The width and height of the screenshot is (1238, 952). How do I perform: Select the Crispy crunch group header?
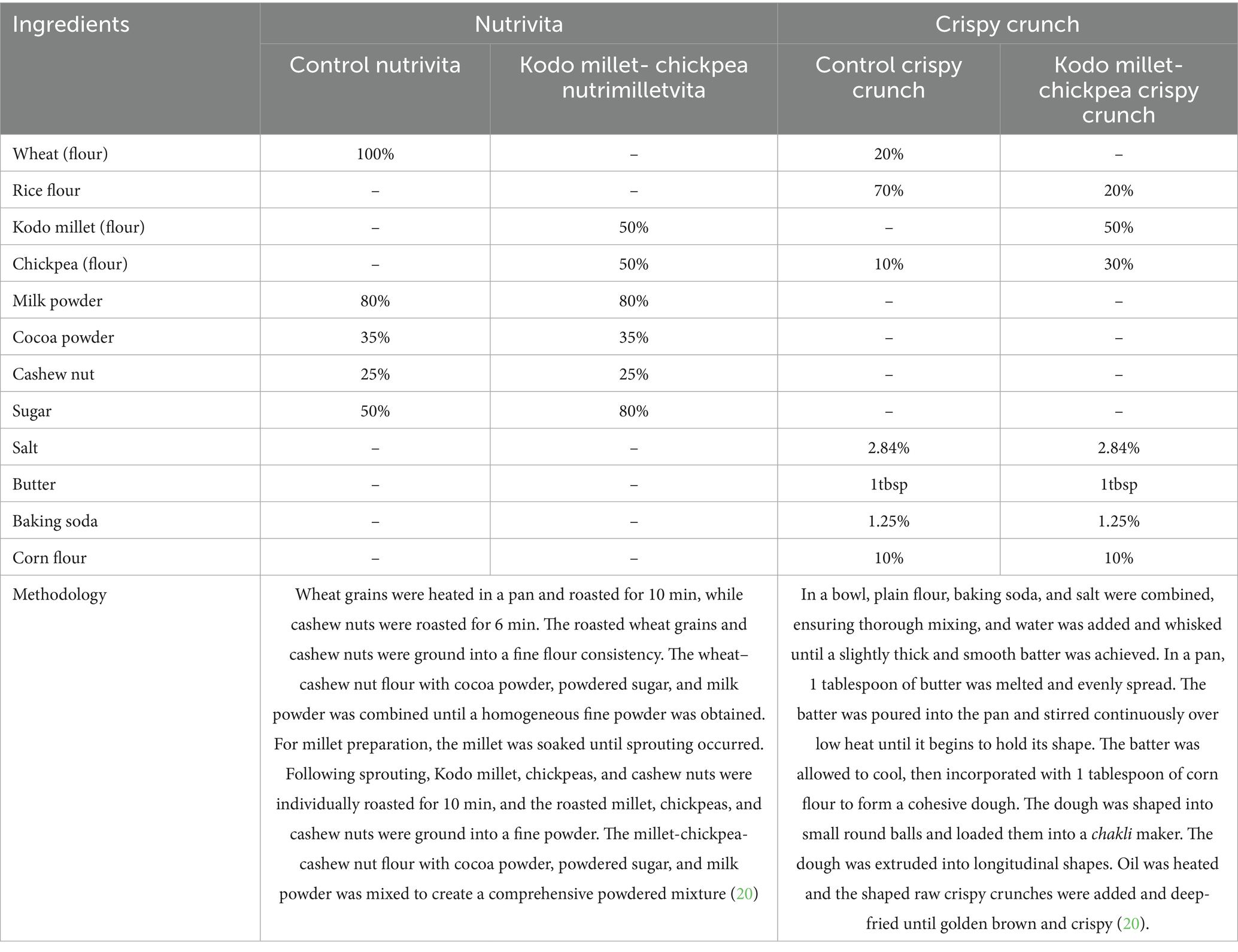click(1007, 25)
